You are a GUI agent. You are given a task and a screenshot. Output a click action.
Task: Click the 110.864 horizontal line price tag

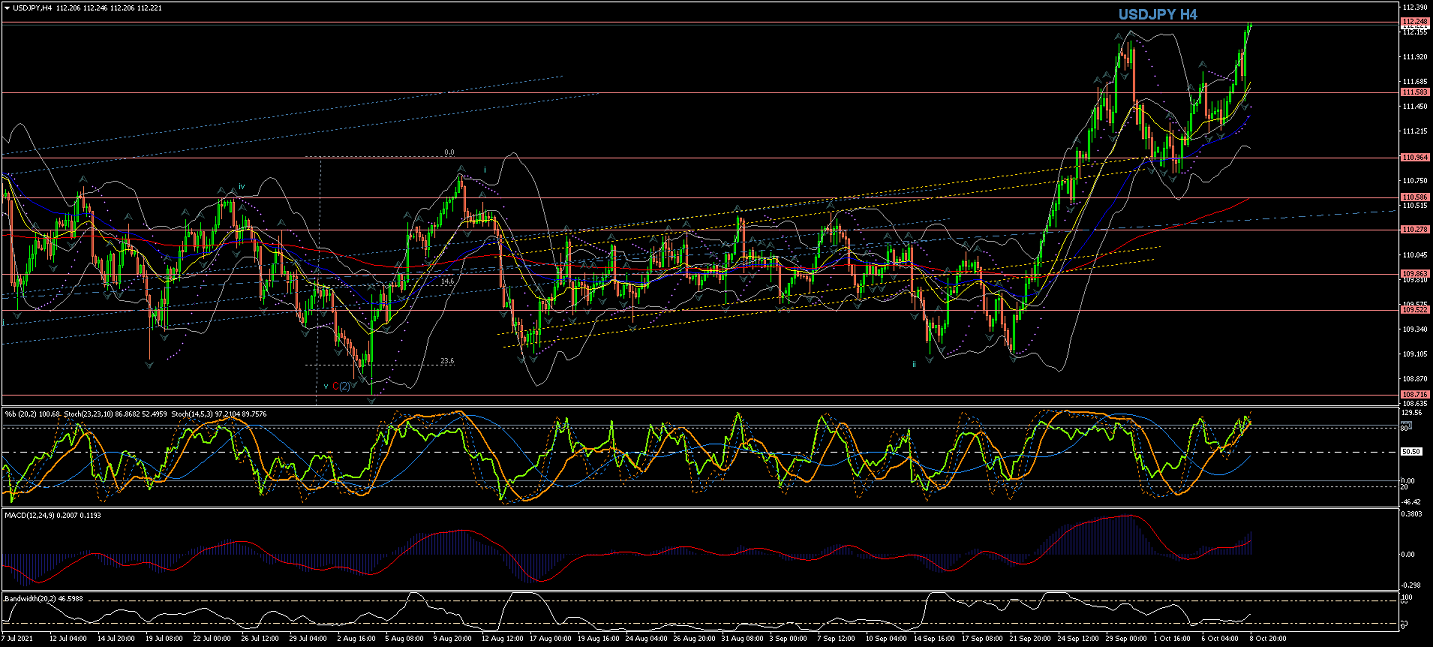click(1413, 158)
